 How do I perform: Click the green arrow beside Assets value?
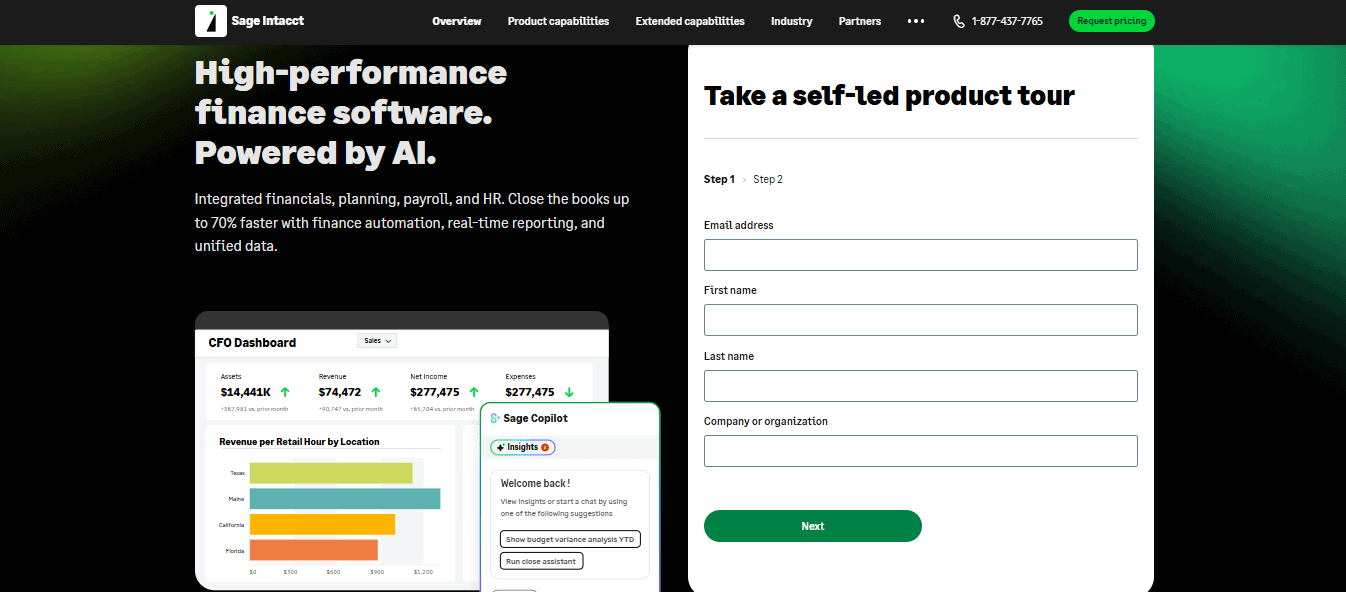point(285,392)
